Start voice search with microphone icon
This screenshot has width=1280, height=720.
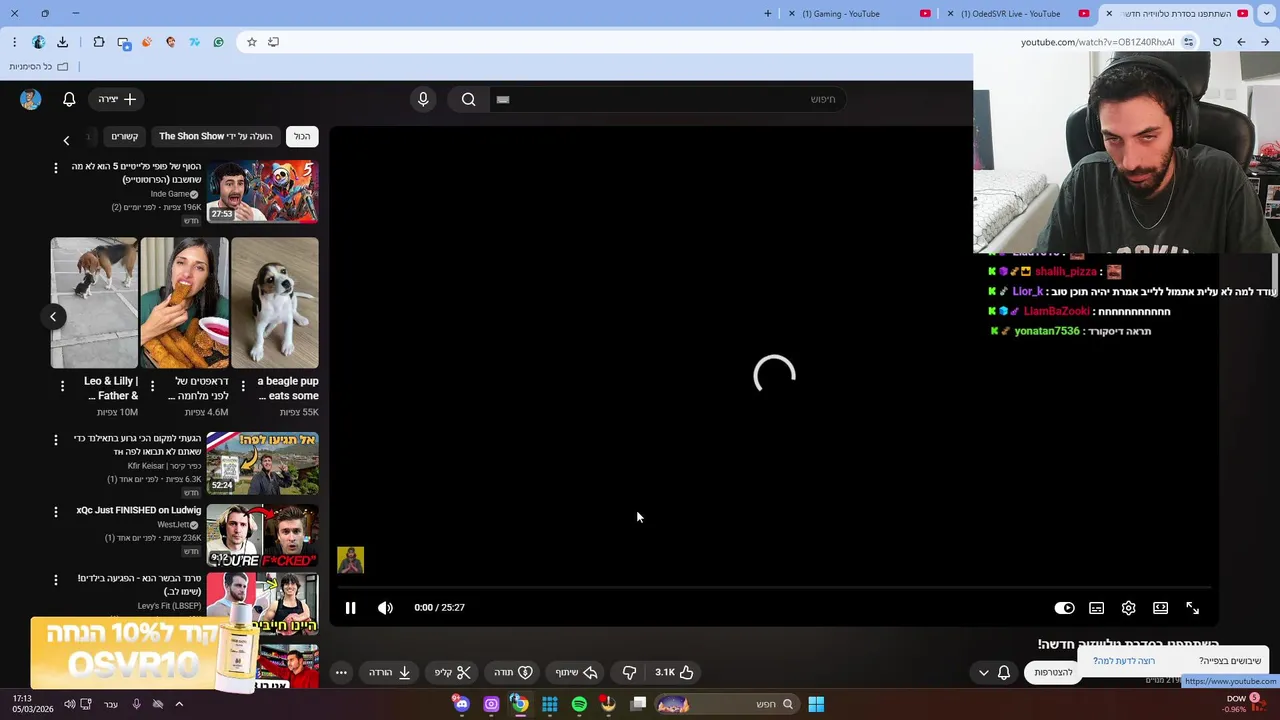[x=423, y=99]
